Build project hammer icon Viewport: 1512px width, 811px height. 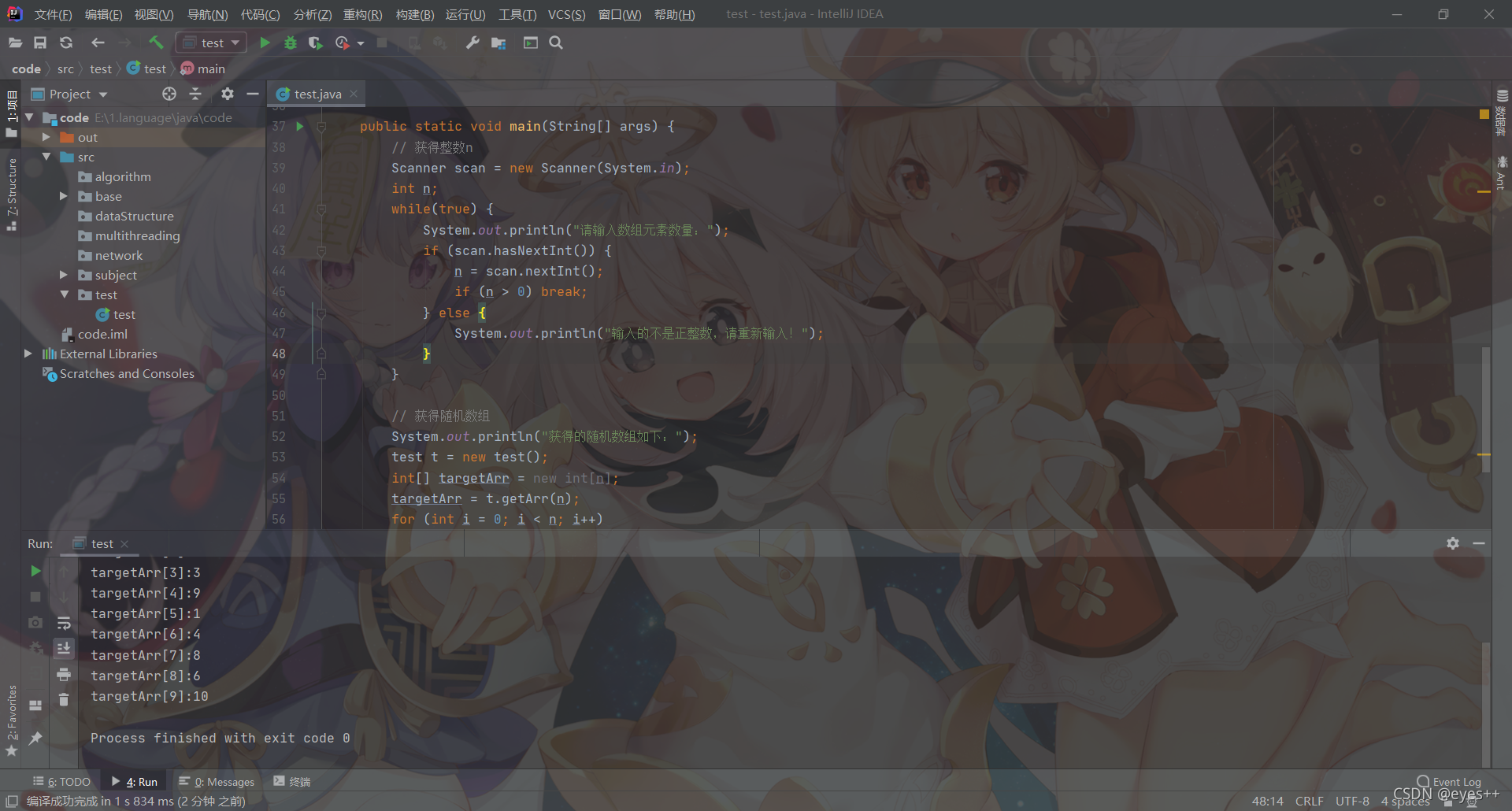156,43
